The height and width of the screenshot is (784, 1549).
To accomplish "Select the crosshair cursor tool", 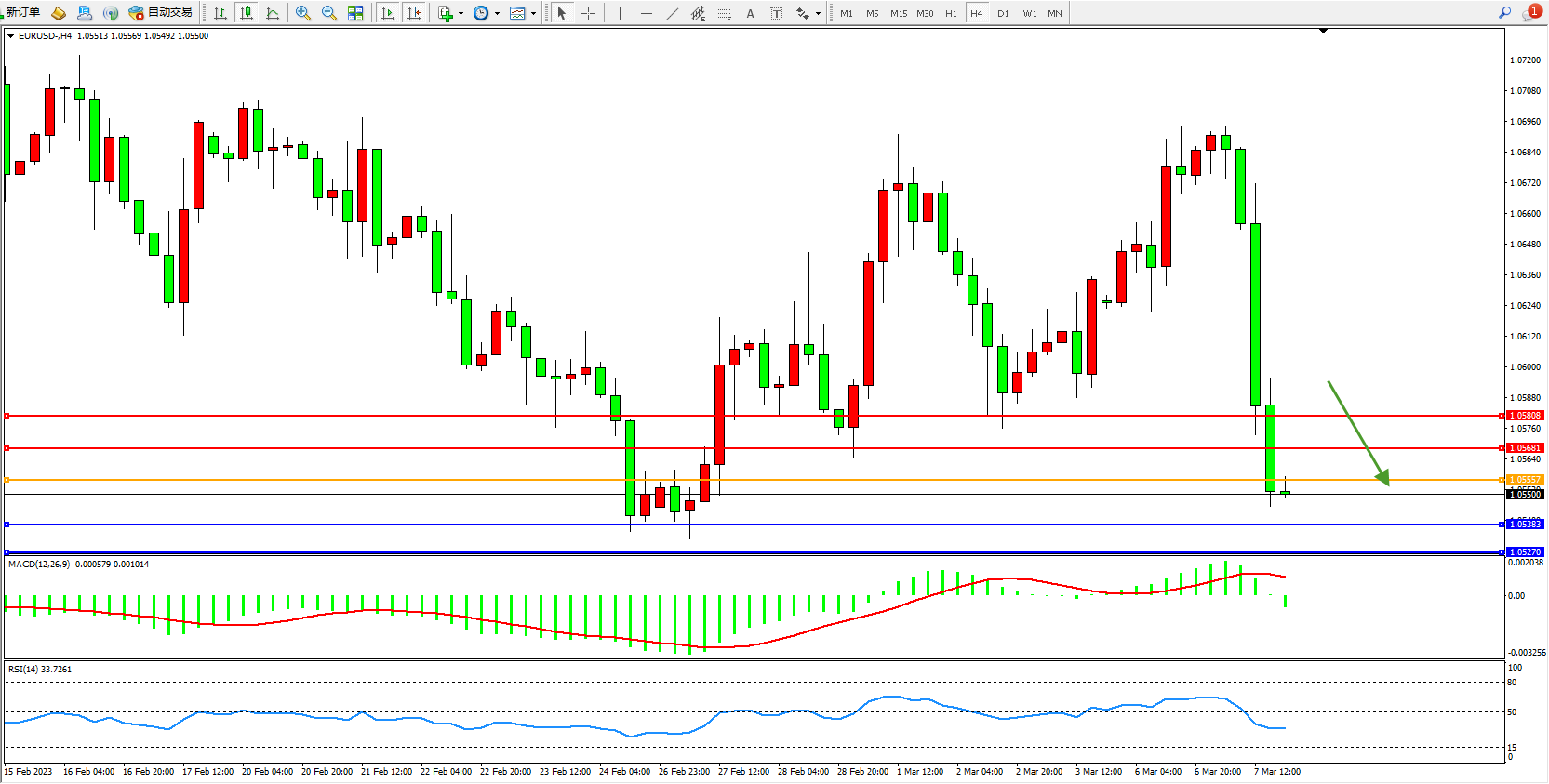I will tap(588, 13).
